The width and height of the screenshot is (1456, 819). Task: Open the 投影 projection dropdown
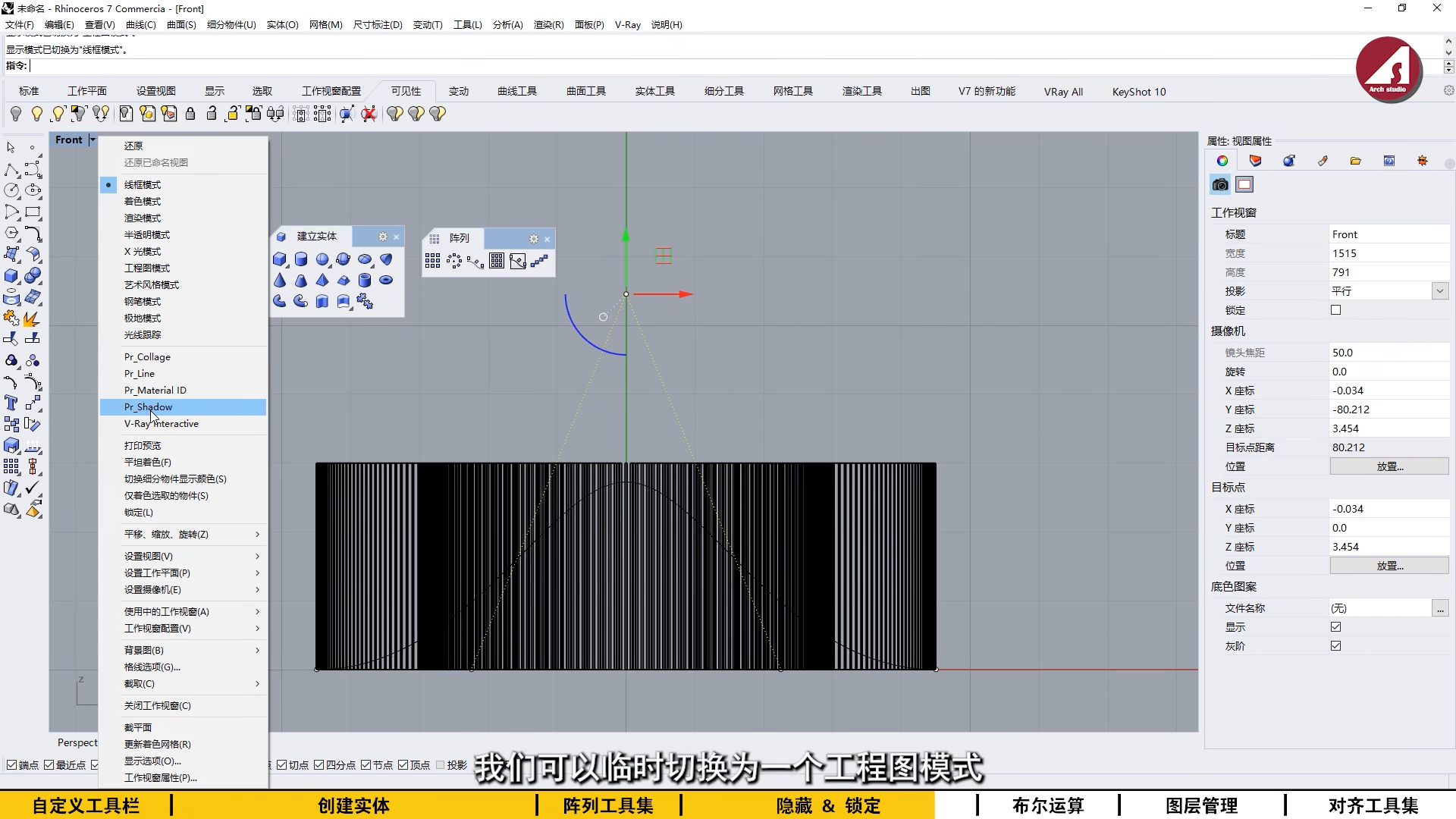click(x=1439, y=291)
